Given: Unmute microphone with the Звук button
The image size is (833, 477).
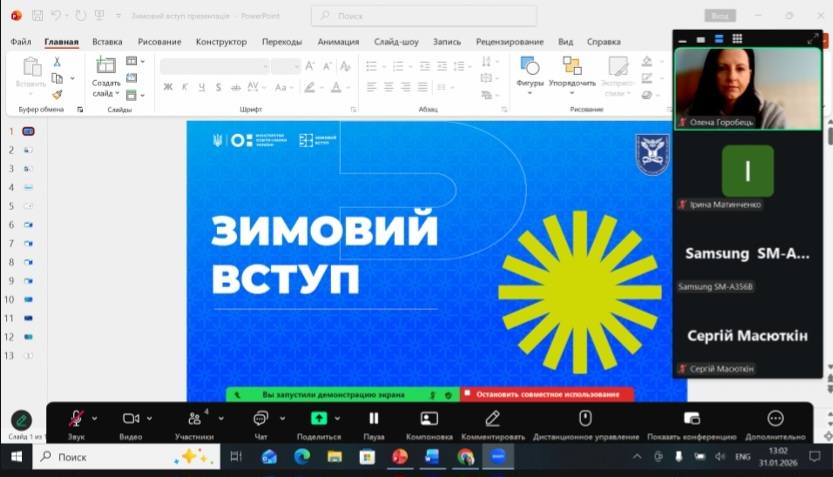Looking at the screenshot, I should [76, 418].
